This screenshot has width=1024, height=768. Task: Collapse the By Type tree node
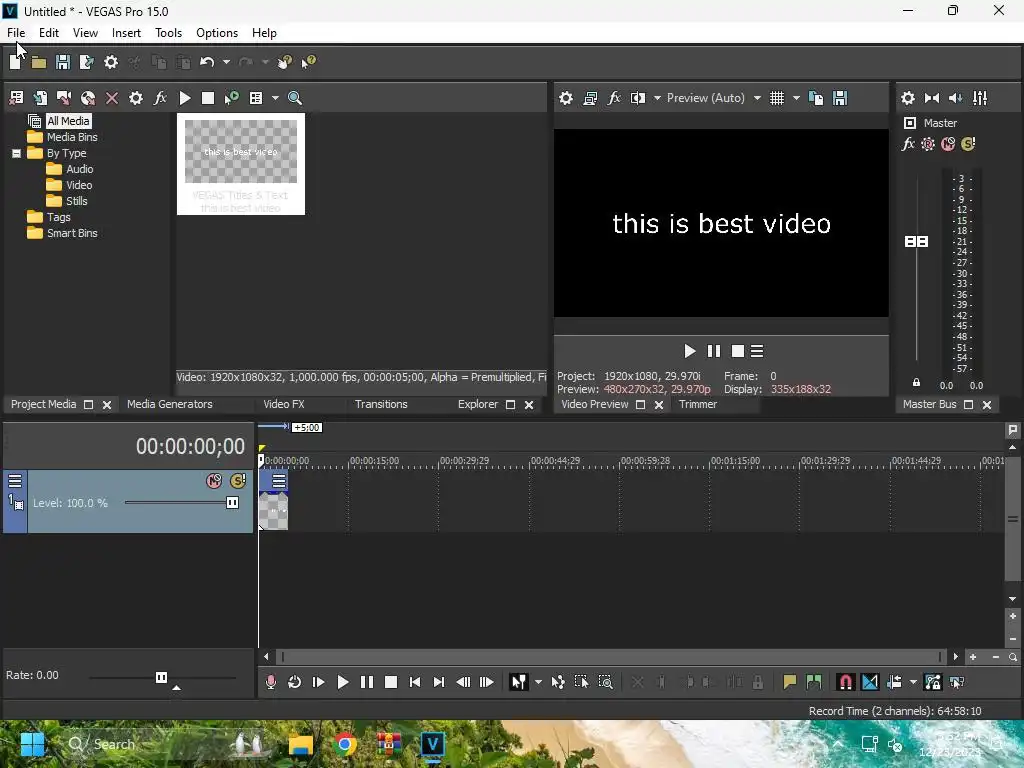[16, 153]
